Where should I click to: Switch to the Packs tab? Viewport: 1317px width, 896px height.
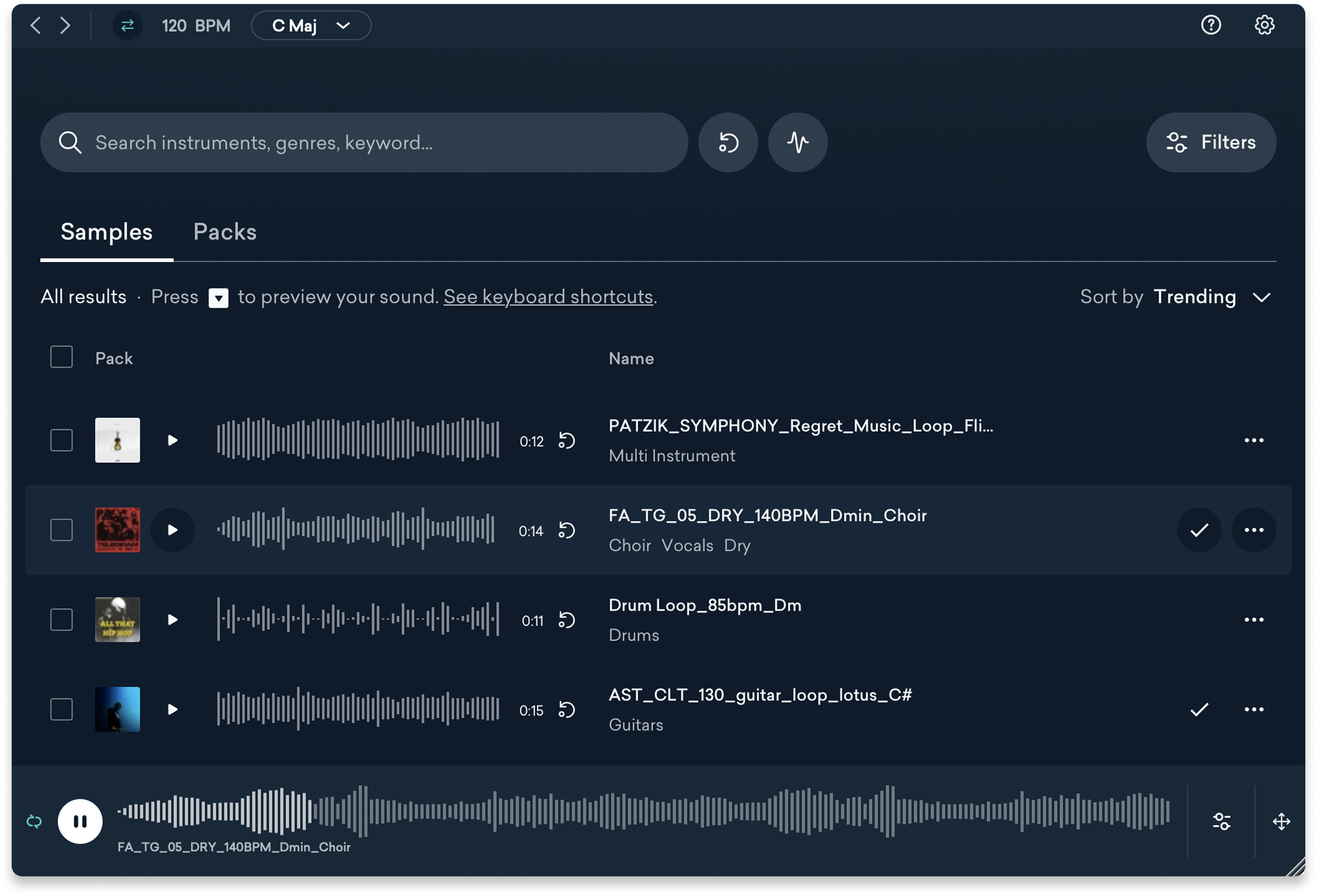(x=225, y=232)
